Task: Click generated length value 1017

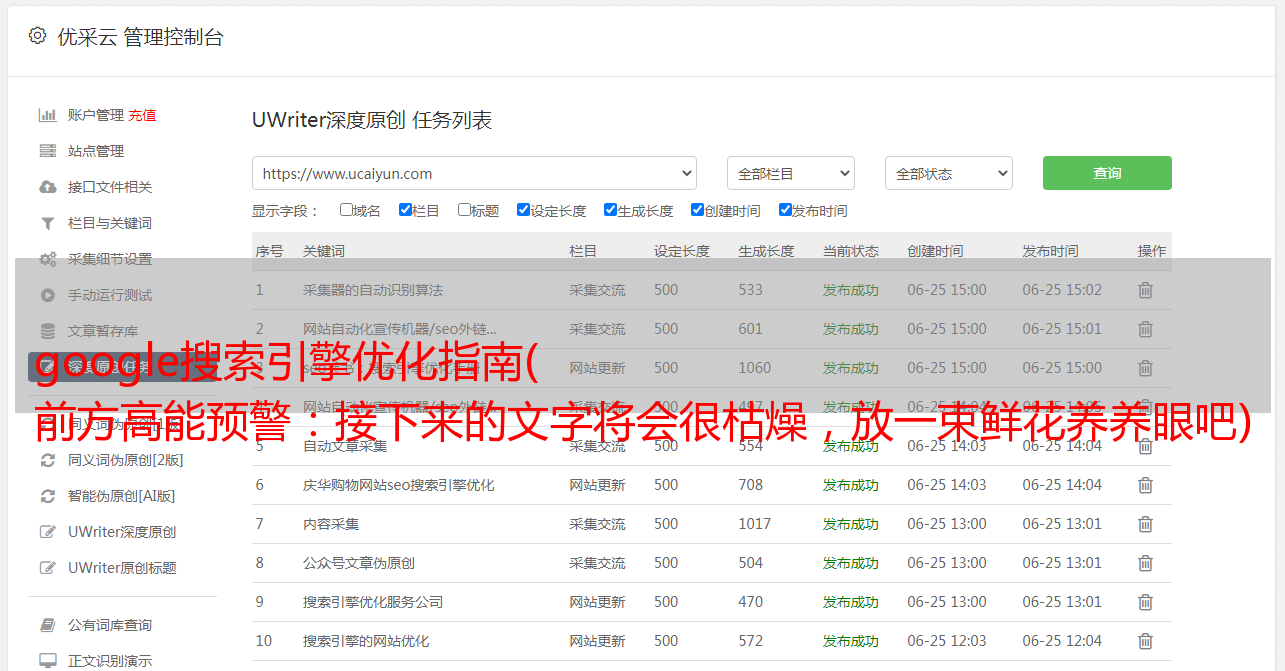Action: coord(755,524)
